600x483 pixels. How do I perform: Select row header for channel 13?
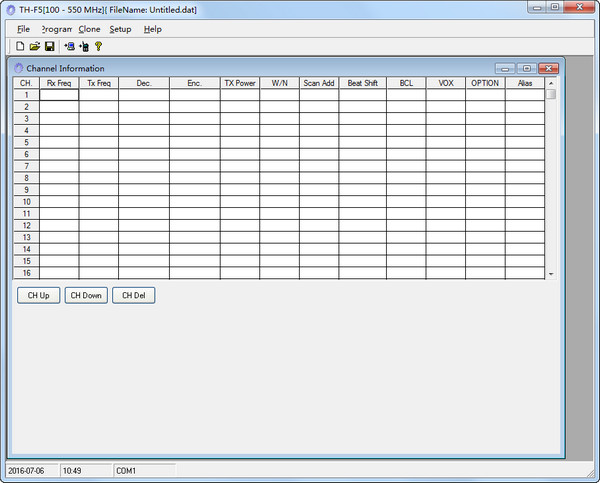pyautogui.click(x=26, y=237)
